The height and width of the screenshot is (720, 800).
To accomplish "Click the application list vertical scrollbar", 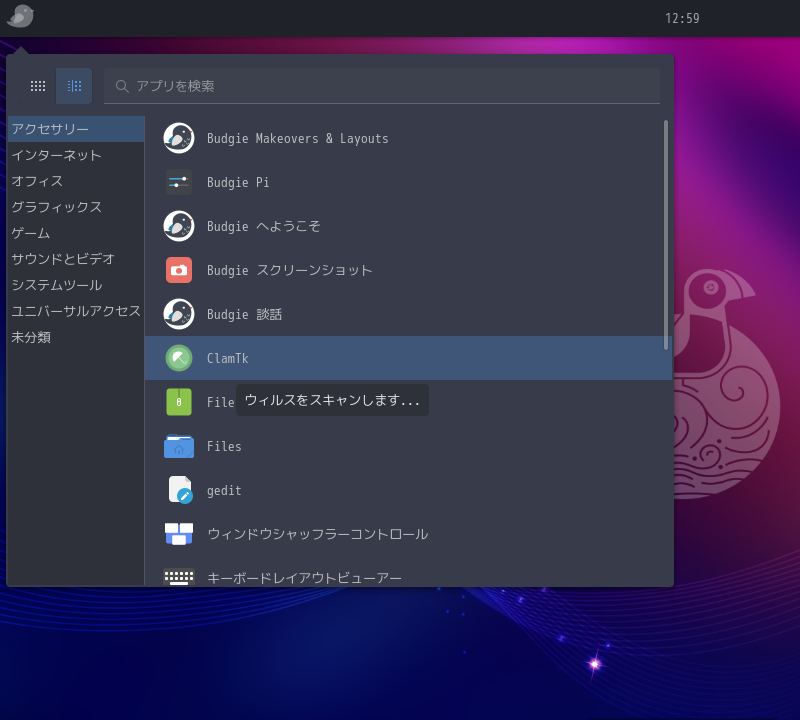I will coord(665,235).
